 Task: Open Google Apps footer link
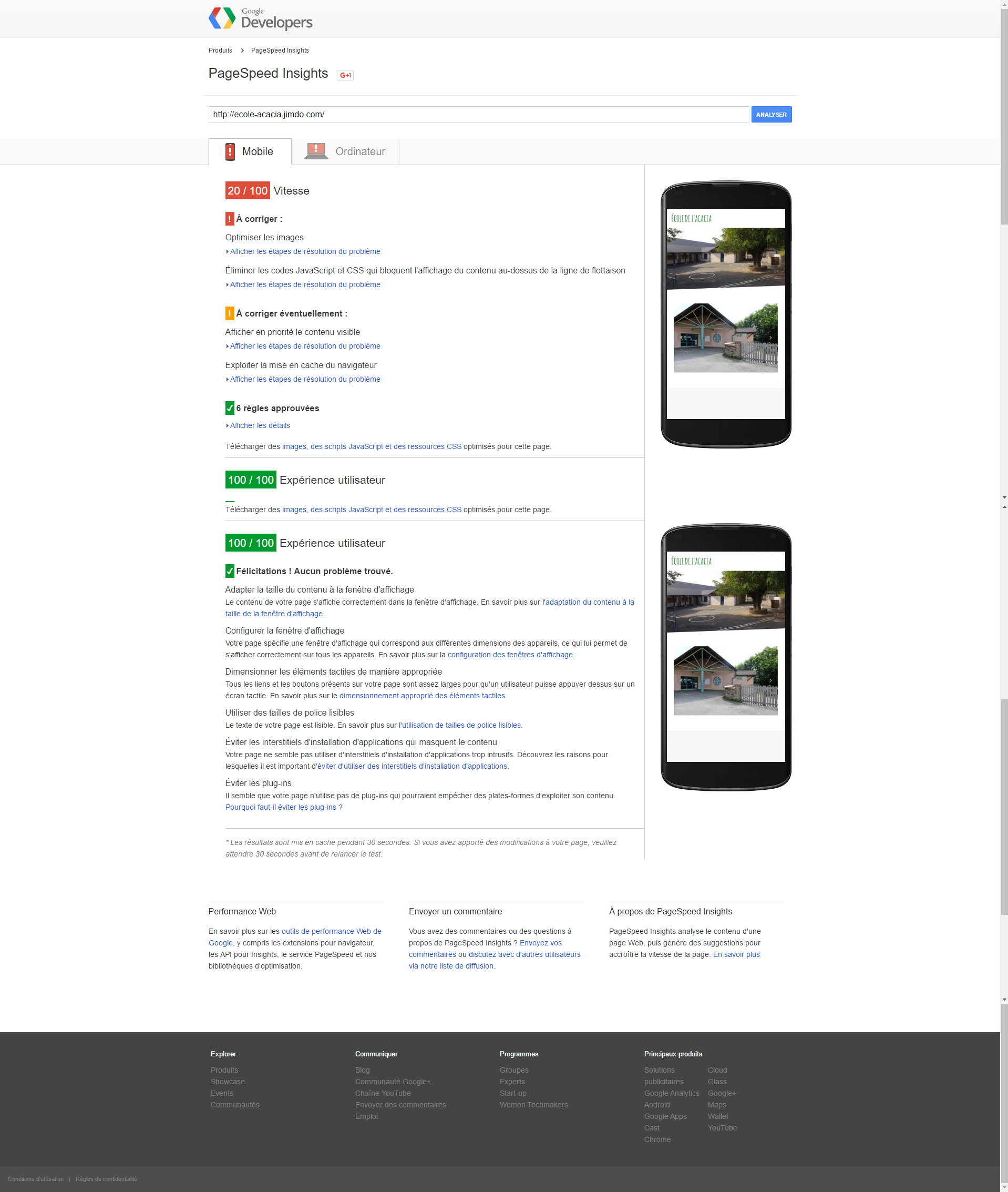(x=665, y=1116)
